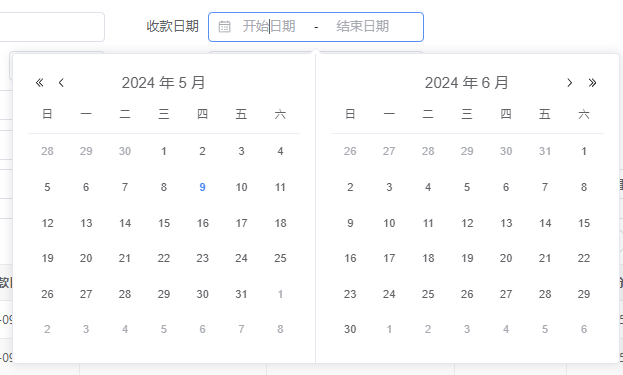Select greyed July 6 in June panel

coord(584,329)
